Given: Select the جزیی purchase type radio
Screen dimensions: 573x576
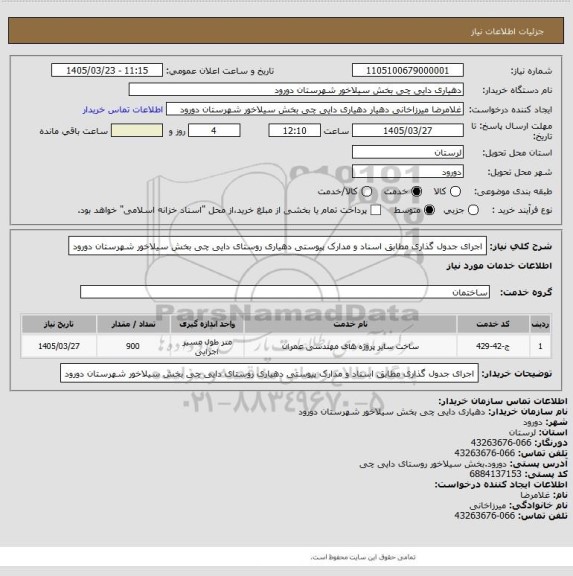Looking at the screenshot, I should tap(473, 210).
